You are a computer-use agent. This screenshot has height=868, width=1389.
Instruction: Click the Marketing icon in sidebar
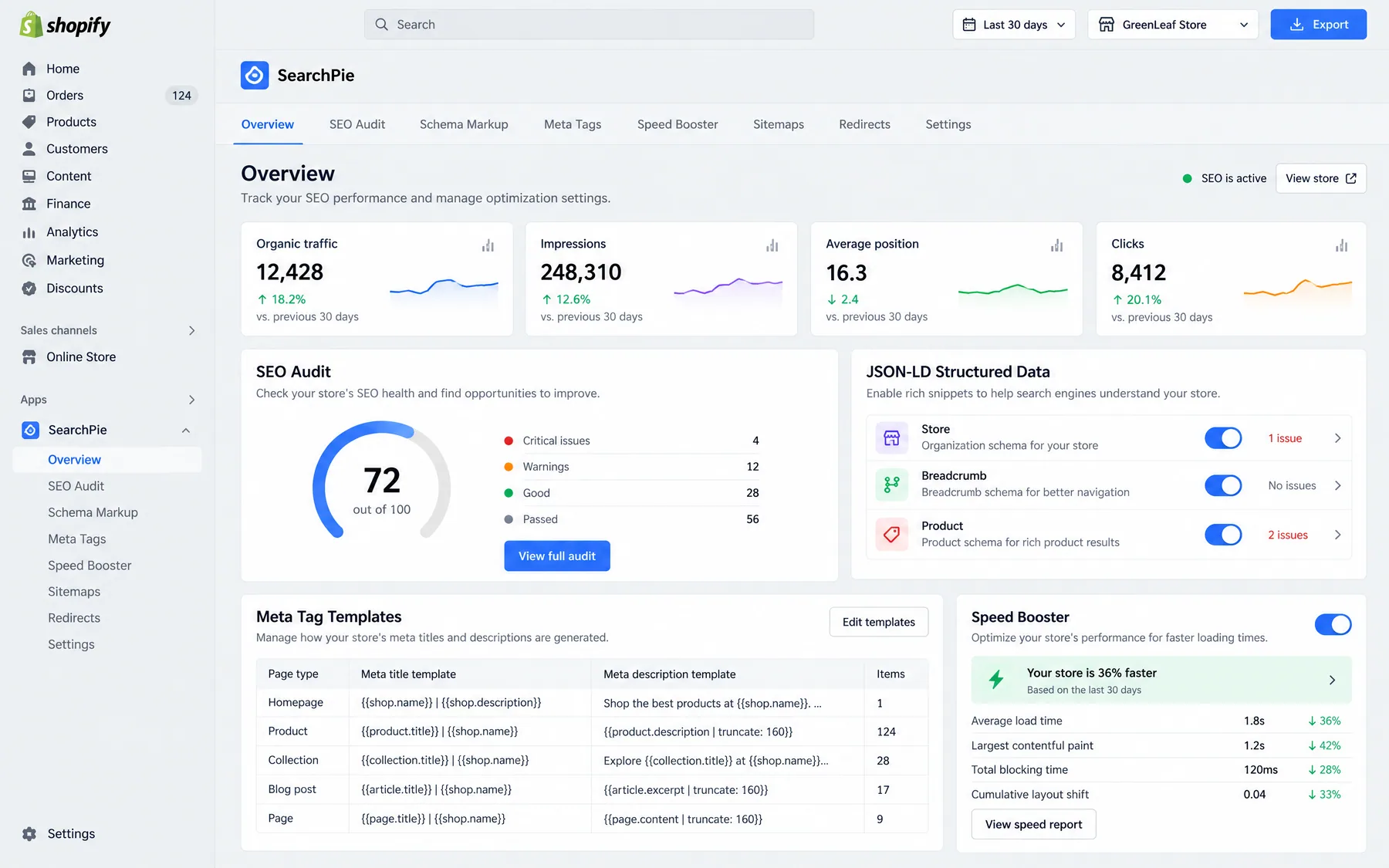[29, 261]
